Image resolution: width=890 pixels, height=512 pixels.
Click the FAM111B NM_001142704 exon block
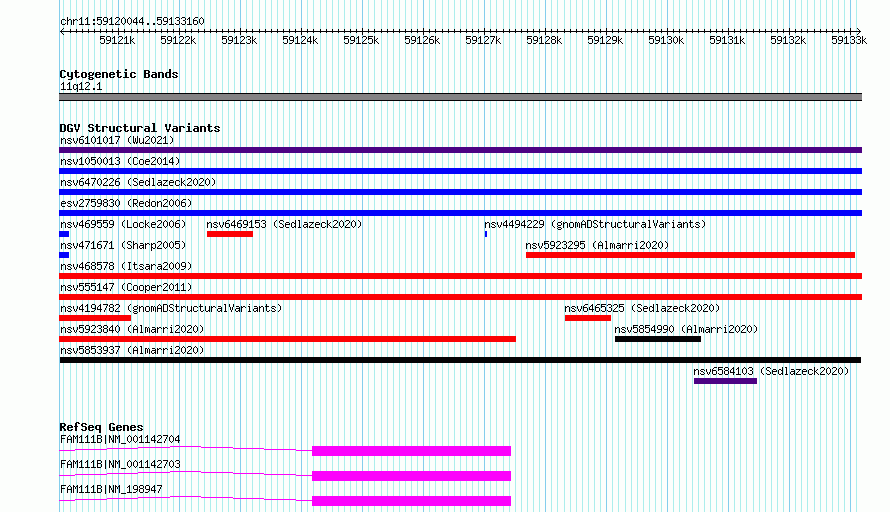412,451
